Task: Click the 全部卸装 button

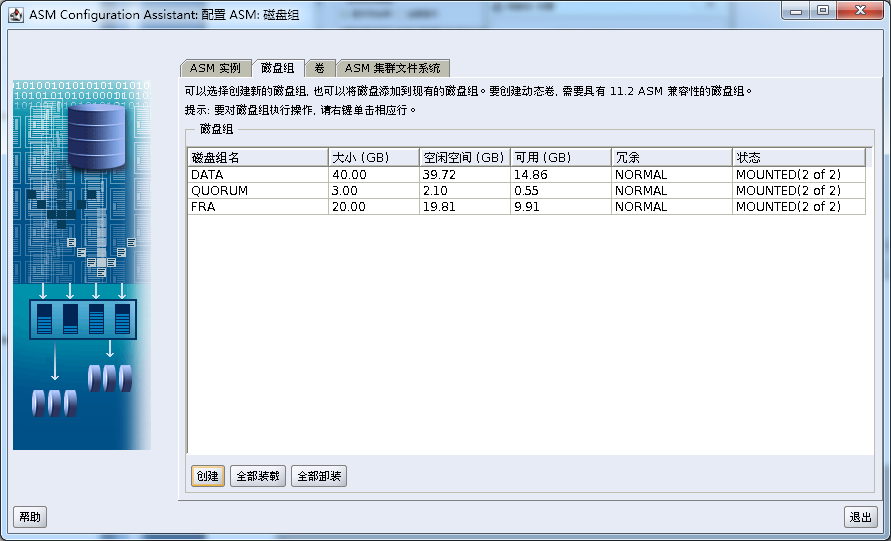Action: (x=319, y=476)
